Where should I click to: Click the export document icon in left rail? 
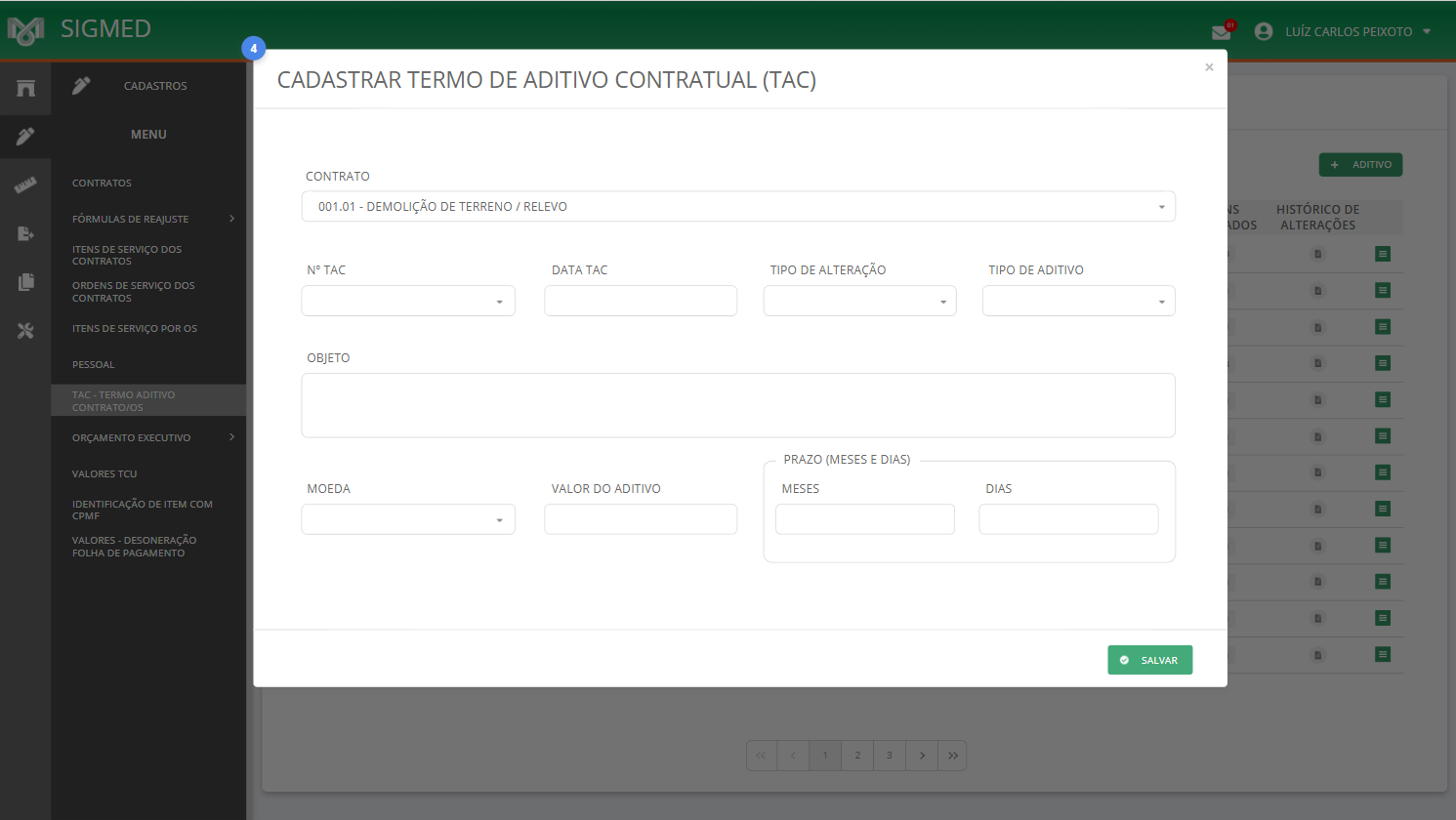[25, 233]
